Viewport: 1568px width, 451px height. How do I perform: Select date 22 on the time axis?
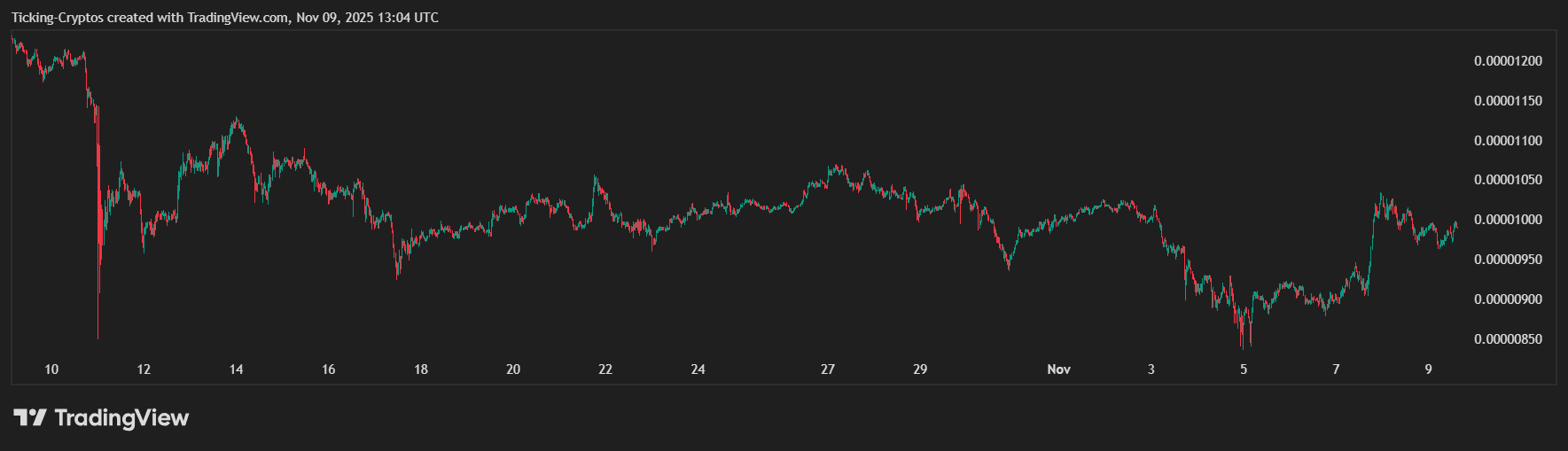point(605,369)
